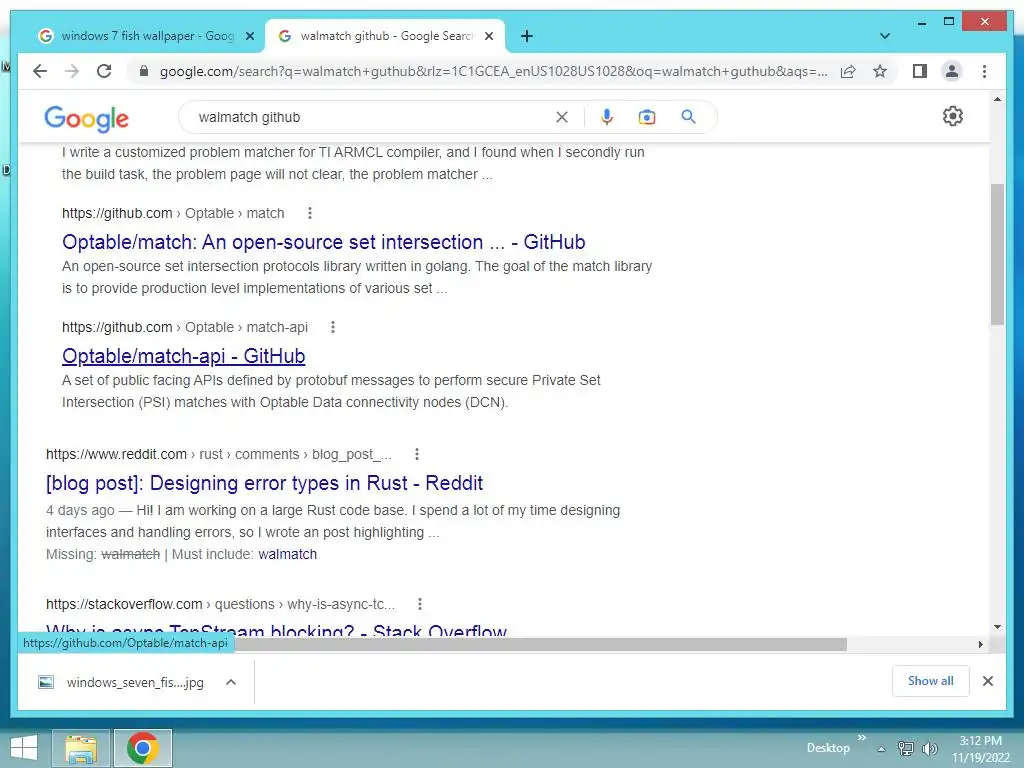Open Google quick settings gear

953,116
